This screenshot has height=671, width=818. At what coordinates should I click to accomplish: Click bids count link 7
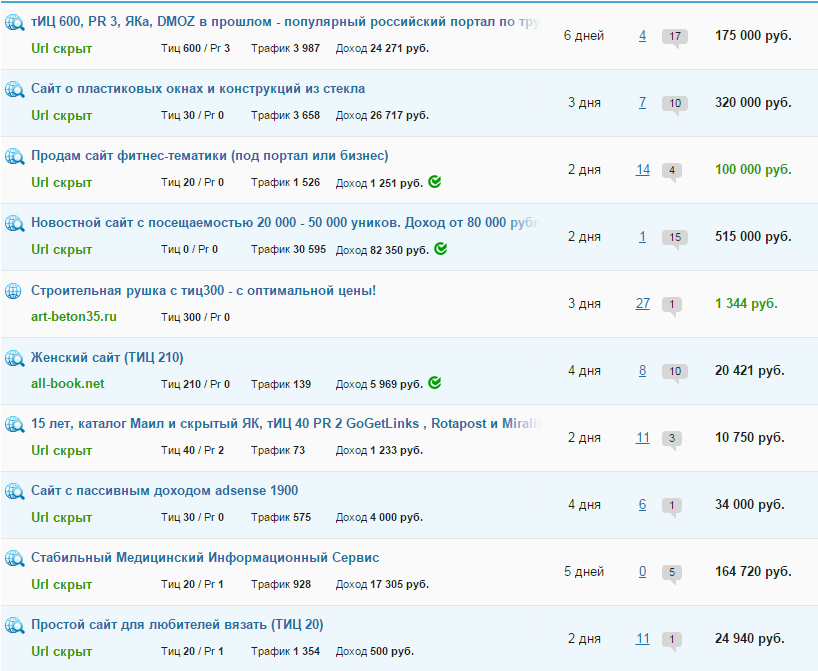click(642, 103)
